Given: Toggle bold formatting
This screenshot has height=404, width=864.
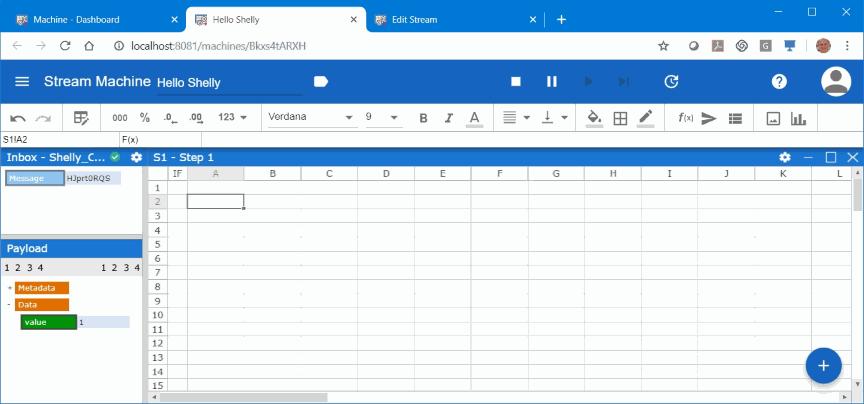Looking at the screenshot, I should [x=423, y=118].
